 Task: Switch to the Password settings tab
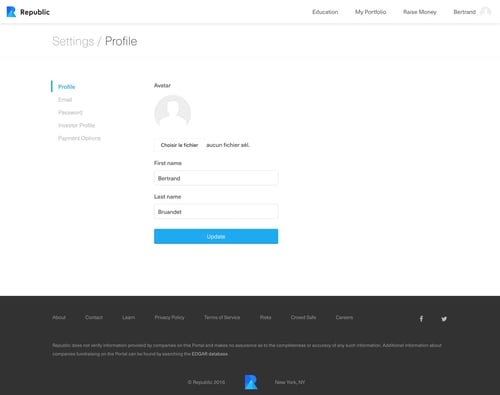[70, 112]
